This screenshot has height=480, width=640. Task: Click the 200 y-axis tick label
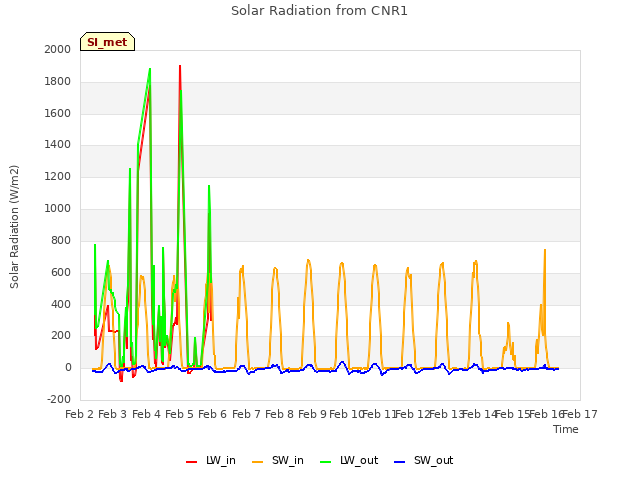point(61,336)
